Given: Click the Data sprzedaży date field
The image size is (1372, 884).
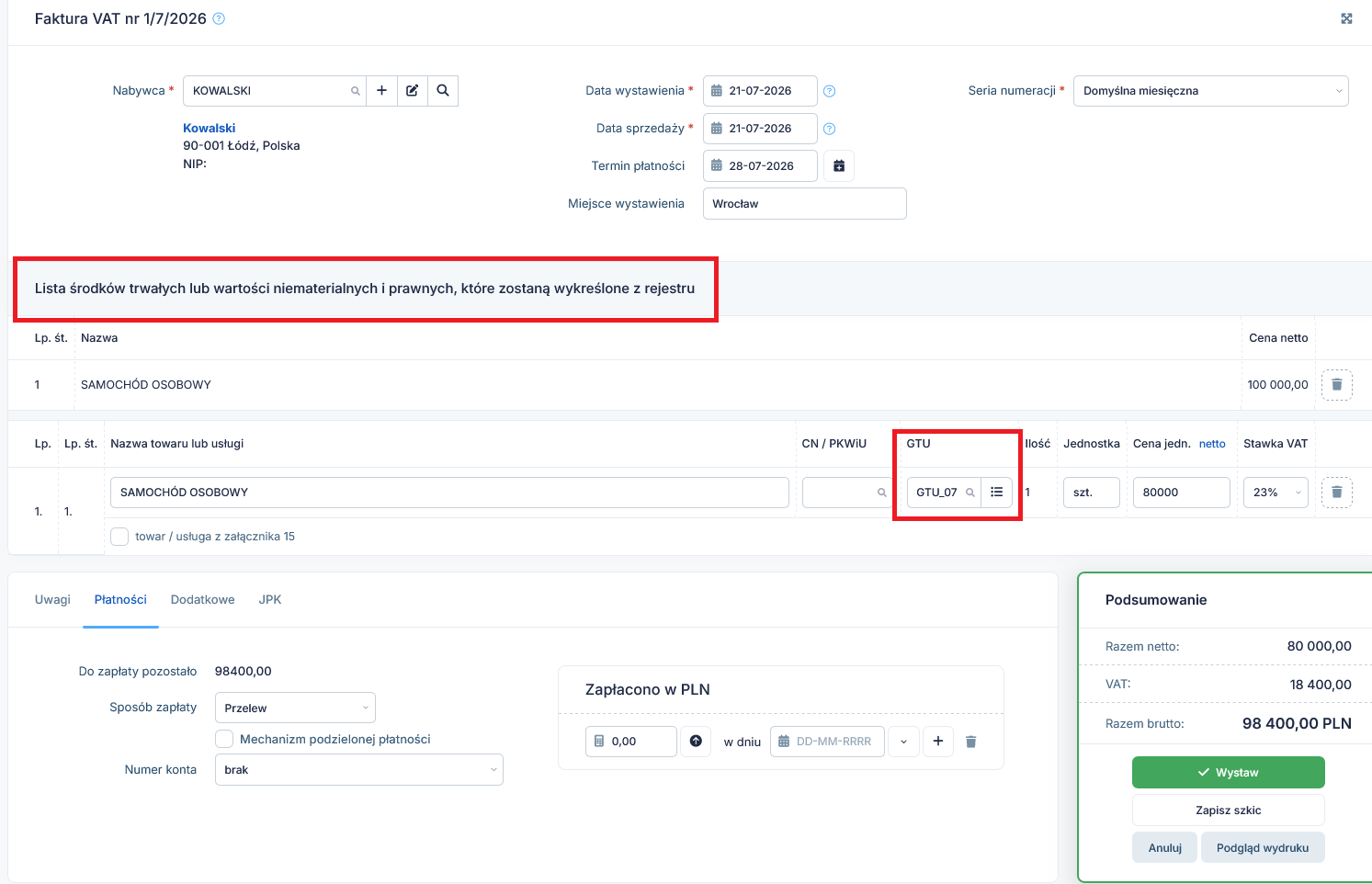Looking at the screenshot, I should (x=760, y=129).
